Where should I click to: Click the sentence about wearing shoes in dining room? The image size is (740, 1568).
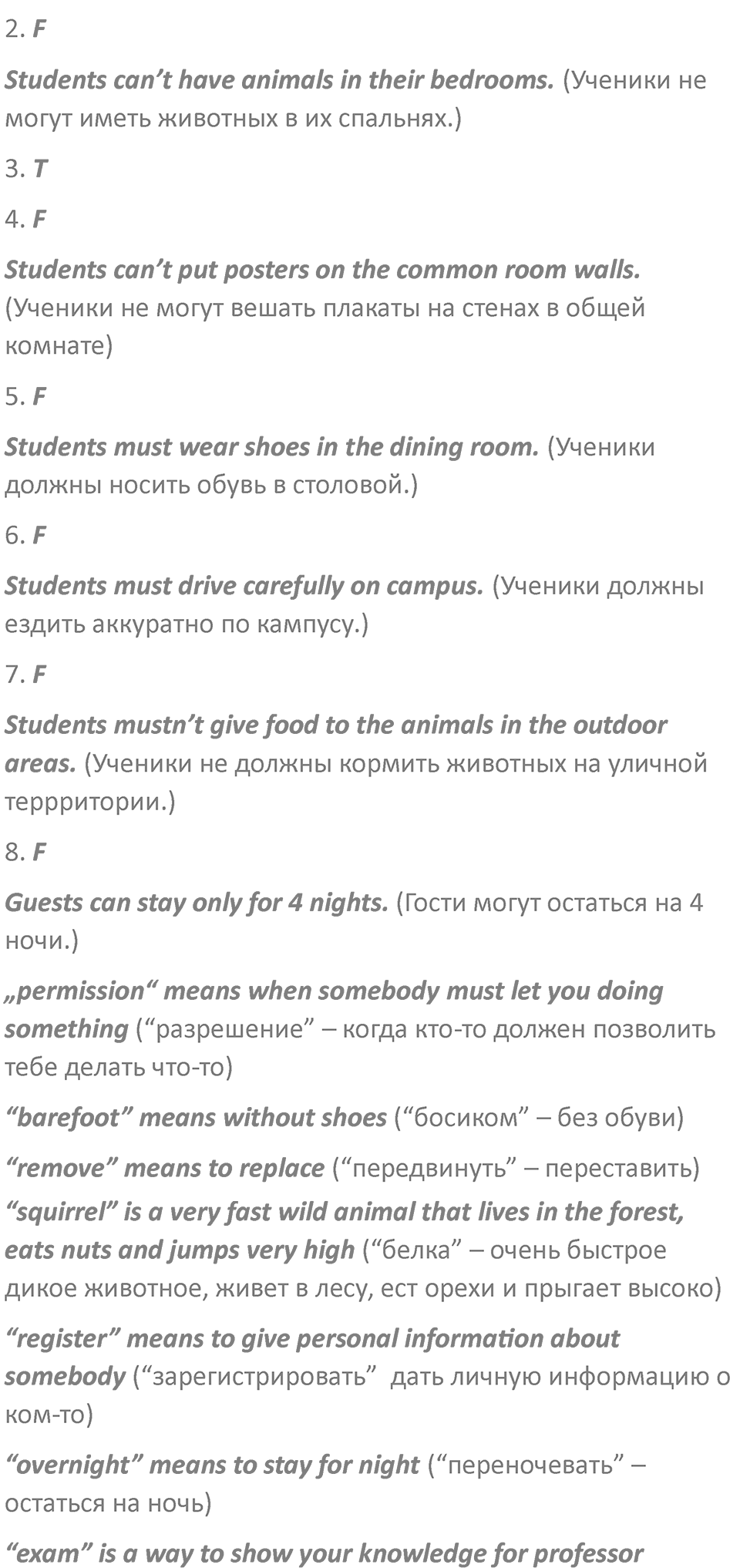[x=271, y=446]
